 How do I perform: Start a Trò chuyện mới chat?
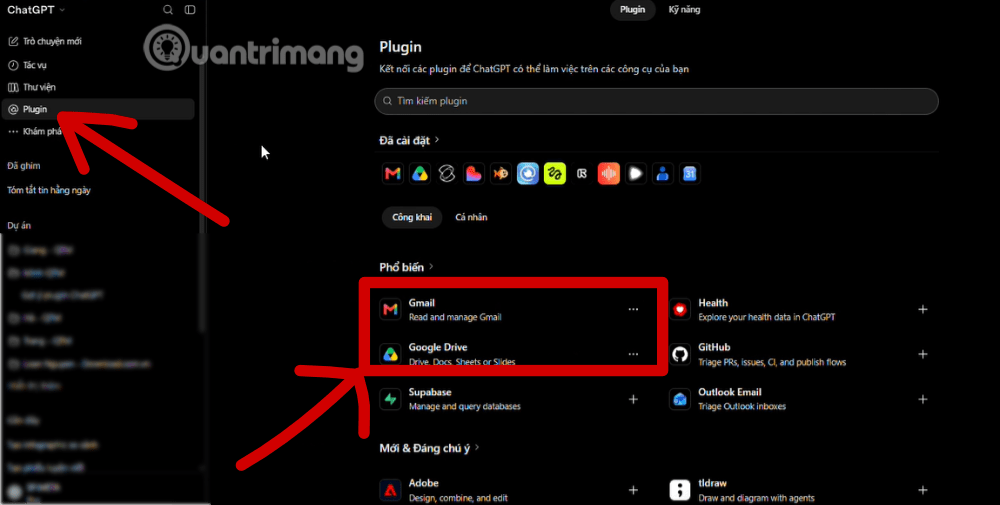pos(45,41)
